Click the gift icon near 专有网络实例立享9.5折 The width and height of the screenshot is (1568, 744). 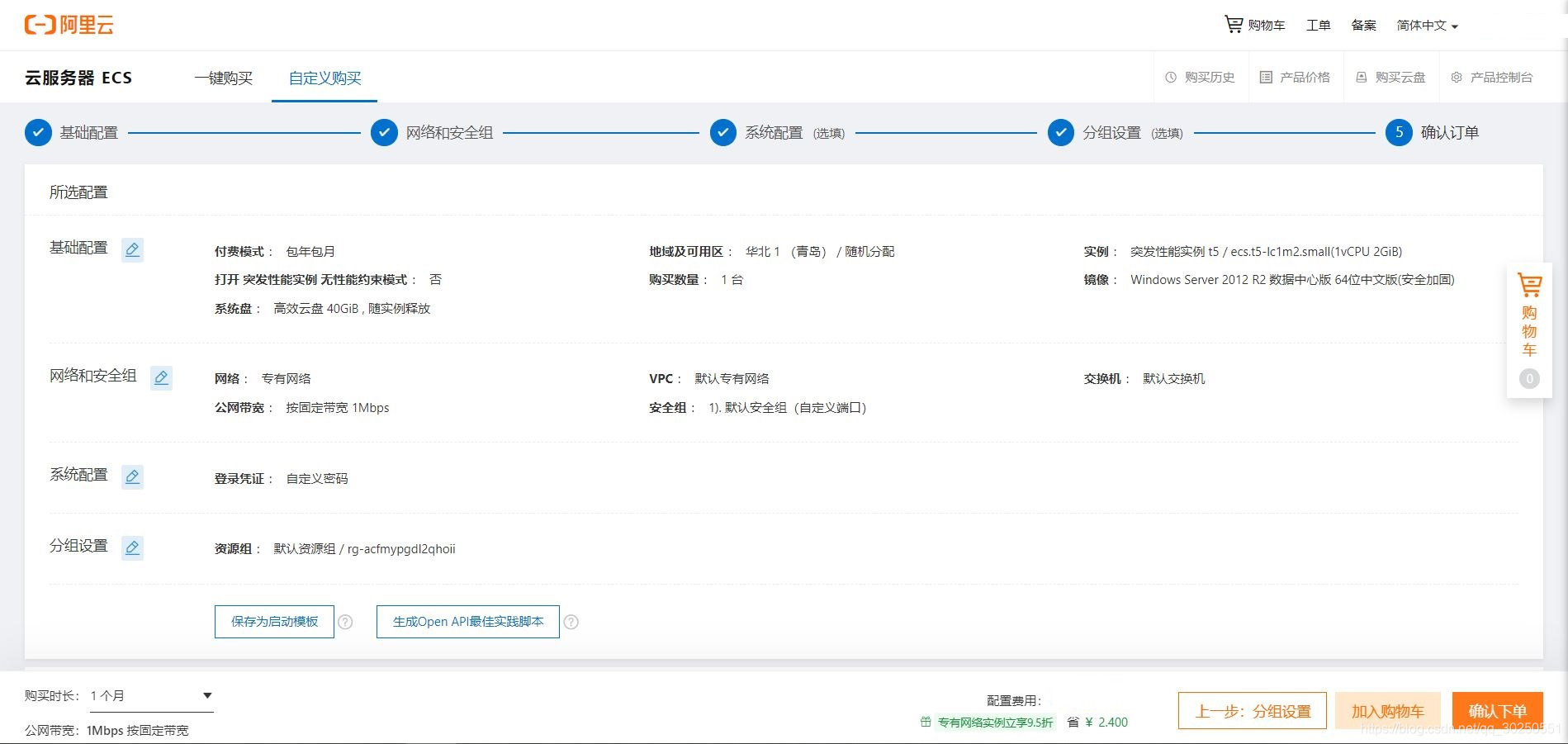[x=926, y=722]
